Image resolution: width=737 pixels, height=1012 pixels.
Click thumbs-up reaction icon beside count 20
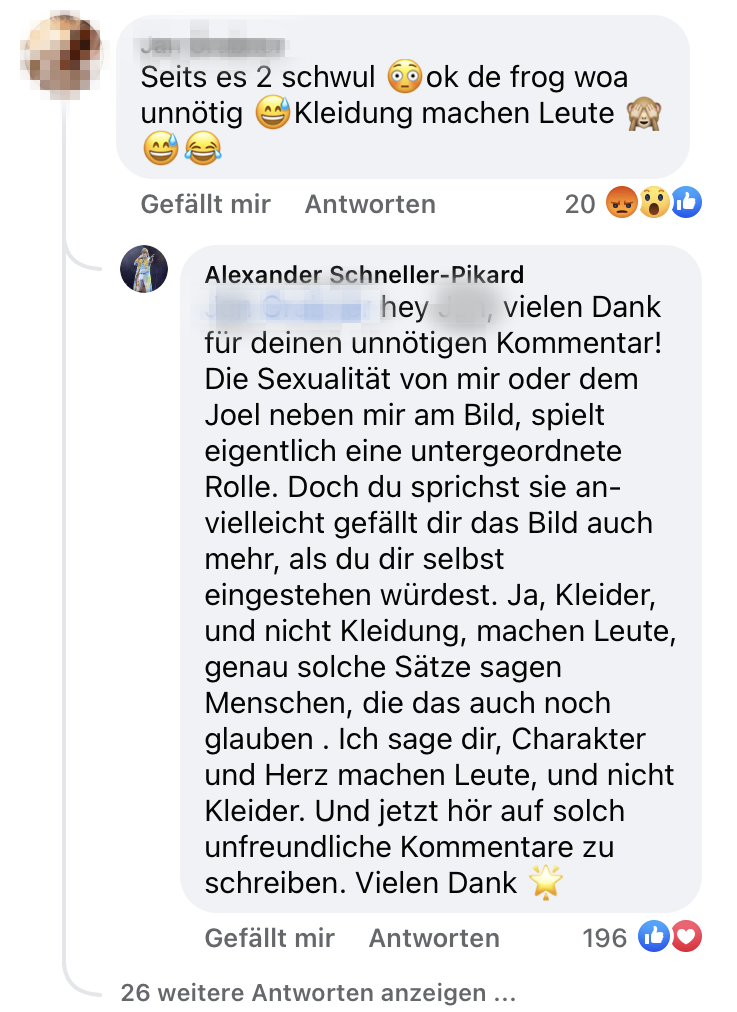686,204
